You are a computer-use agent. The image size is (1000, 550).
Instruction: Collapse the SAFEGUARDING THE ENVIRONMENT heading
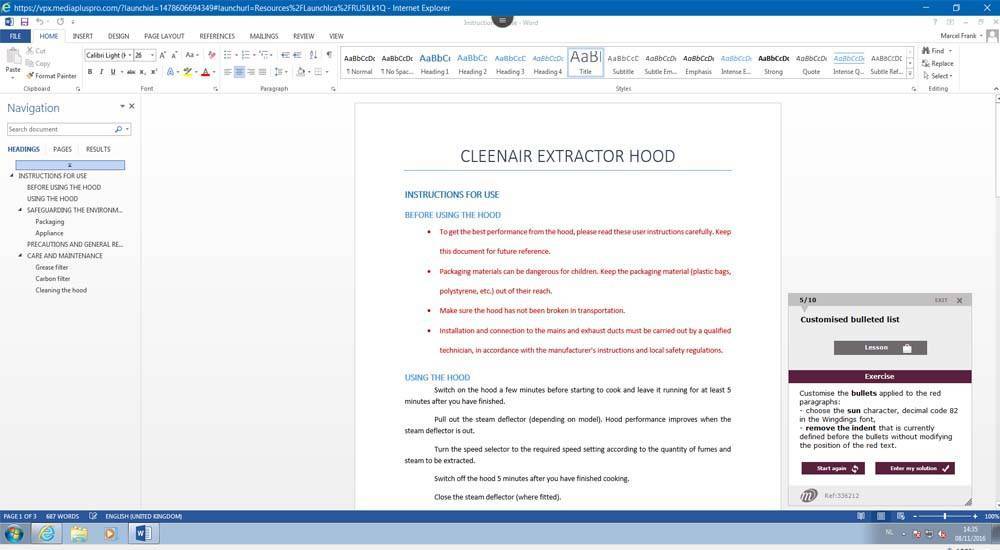(21, 210)
